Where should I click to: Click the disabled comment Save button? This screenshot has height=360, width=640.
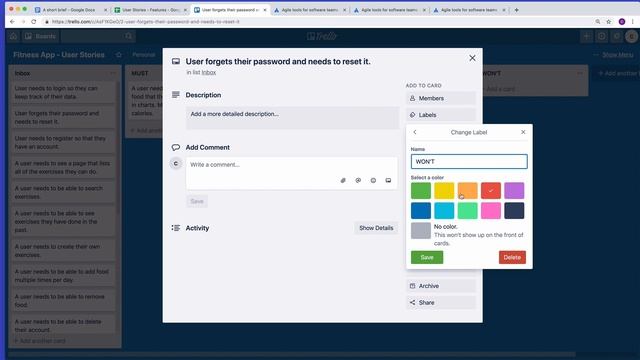point(197,201)
